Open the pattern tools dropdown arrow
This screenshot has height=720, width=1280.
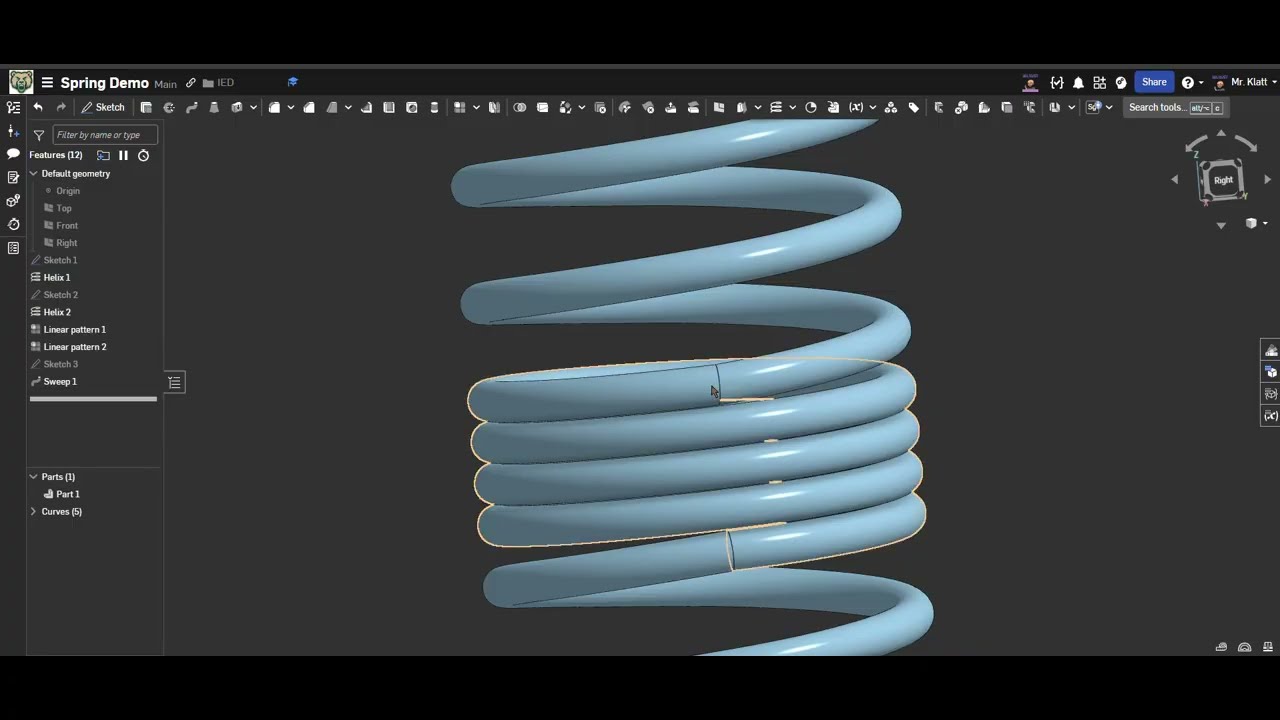[x=476, y=107]
